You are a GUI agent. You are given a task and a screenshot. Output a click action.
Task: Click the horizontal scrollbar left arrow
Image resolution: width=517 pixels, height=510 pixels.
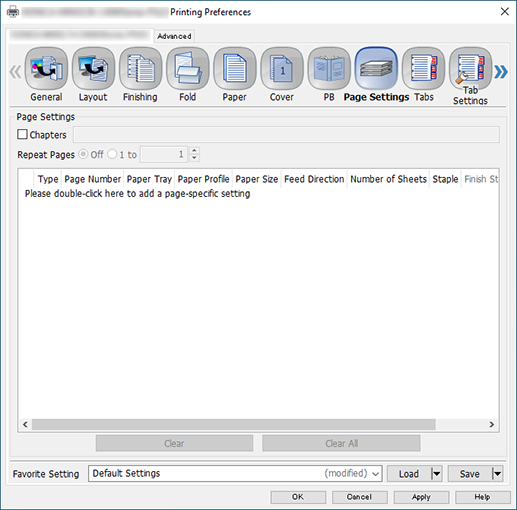point(25,424)
